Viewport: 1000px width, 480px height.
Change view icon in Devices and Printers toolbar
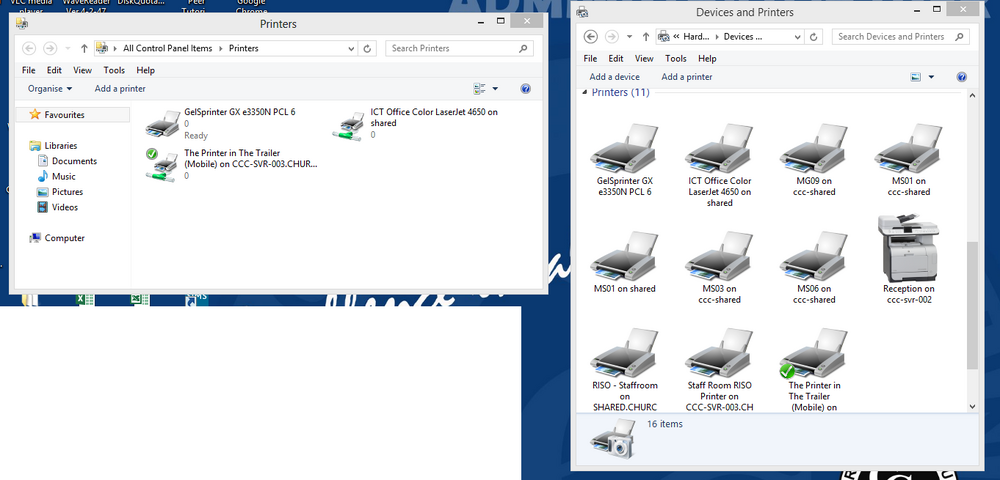click(916, 77)
